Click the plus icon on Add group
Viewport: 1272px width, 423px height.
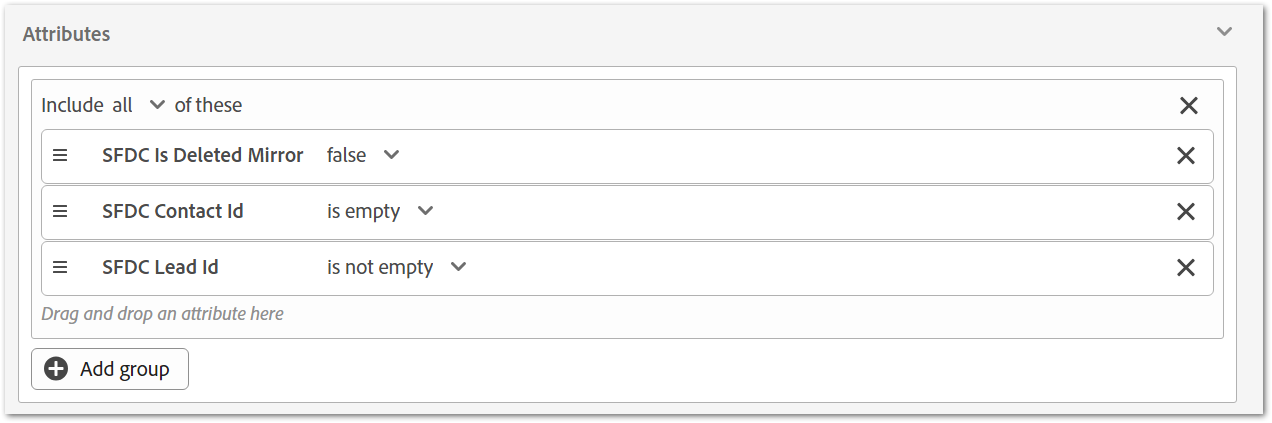tap(57, 368)
